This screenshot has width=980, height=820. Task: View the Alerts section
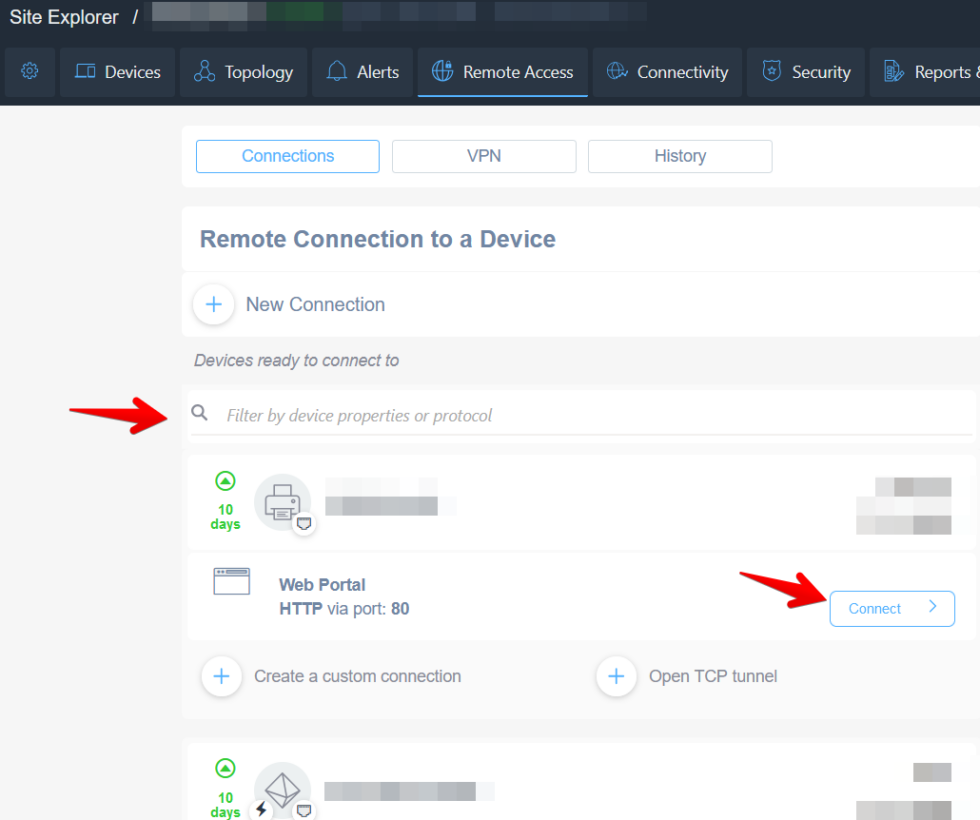tap(362, 71)
